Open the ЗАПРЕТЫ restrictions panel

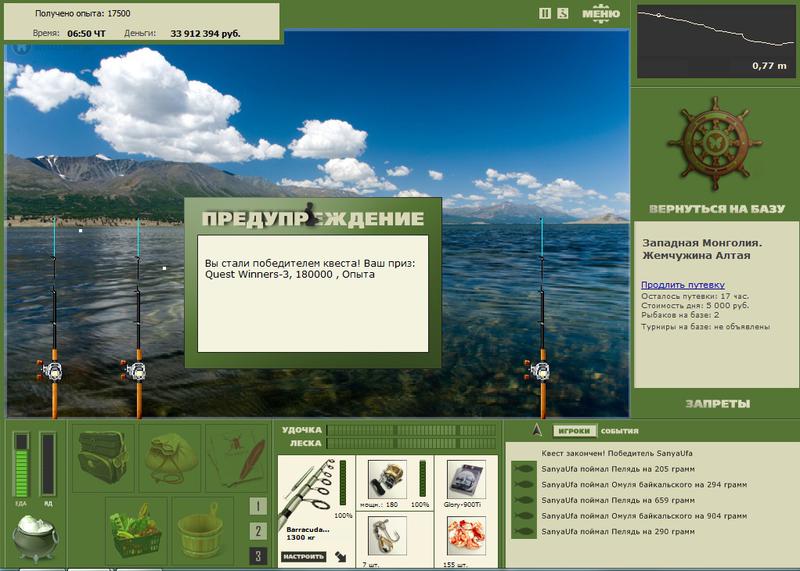tap(717, 404)
